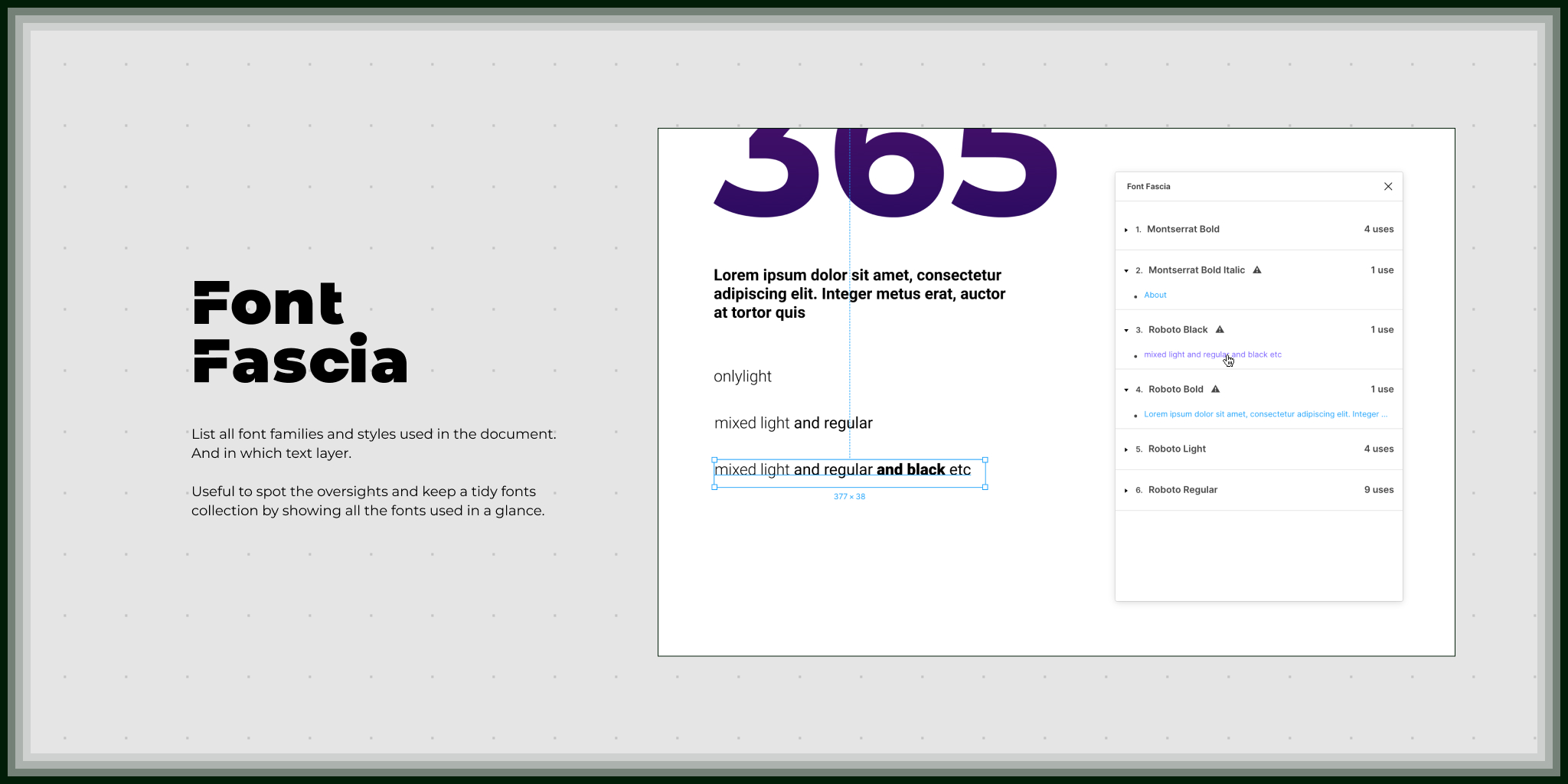Expand the Roboto Light row arrow

[1126, 449]
